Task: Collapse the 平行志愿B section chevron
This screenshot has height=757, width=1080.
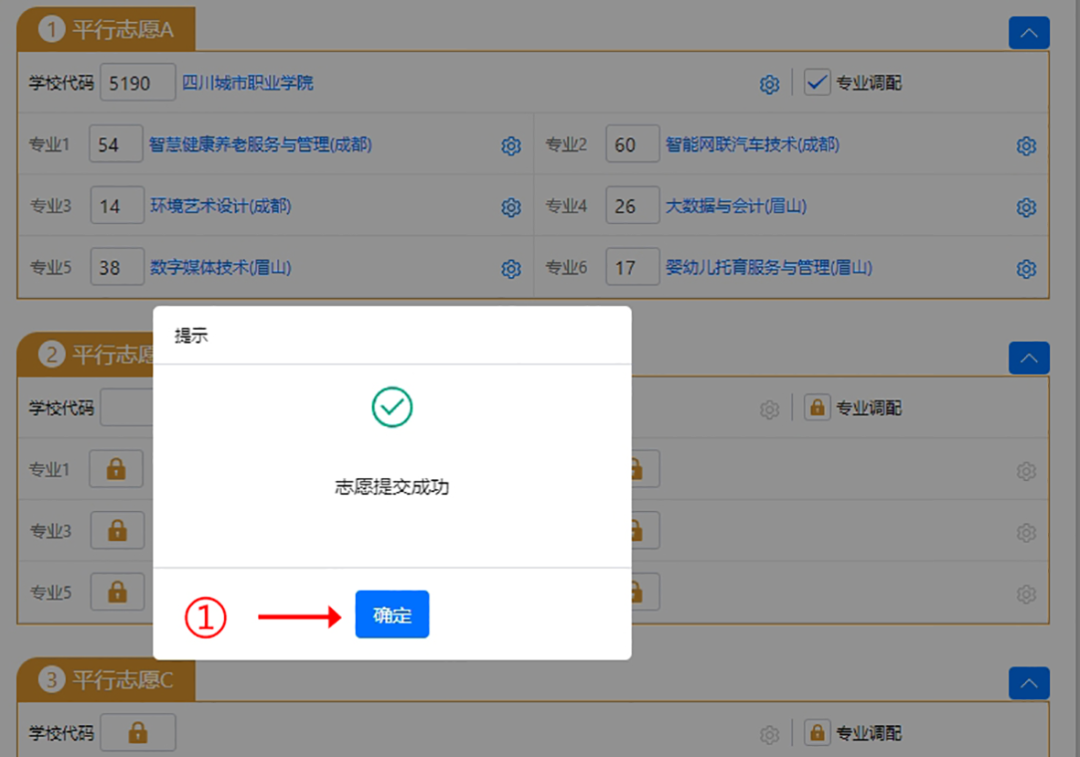Action: click(x=1029, y=358)
